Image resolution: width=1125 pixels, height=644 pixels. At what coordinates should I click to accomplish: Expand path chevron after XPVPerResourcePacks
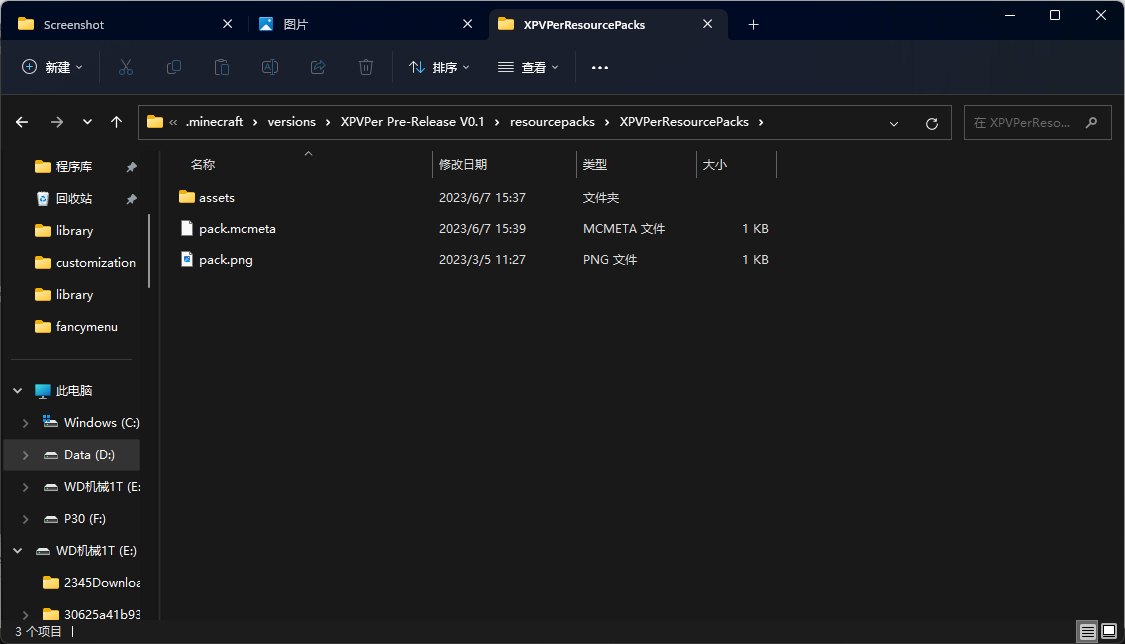761,122
